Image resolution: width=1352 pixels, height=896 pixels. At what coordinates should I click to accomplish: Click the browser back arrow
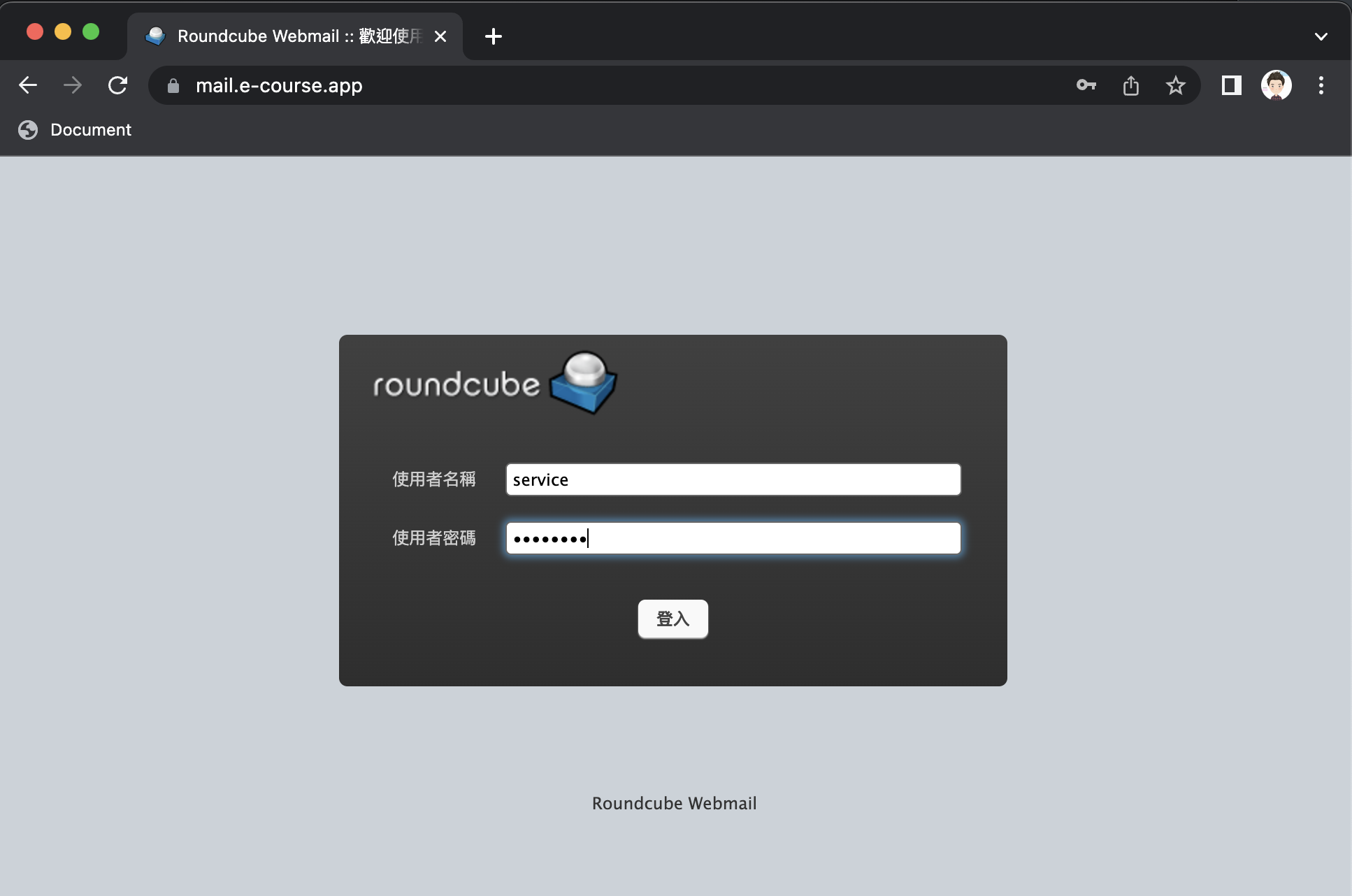[x=28, y=85]
